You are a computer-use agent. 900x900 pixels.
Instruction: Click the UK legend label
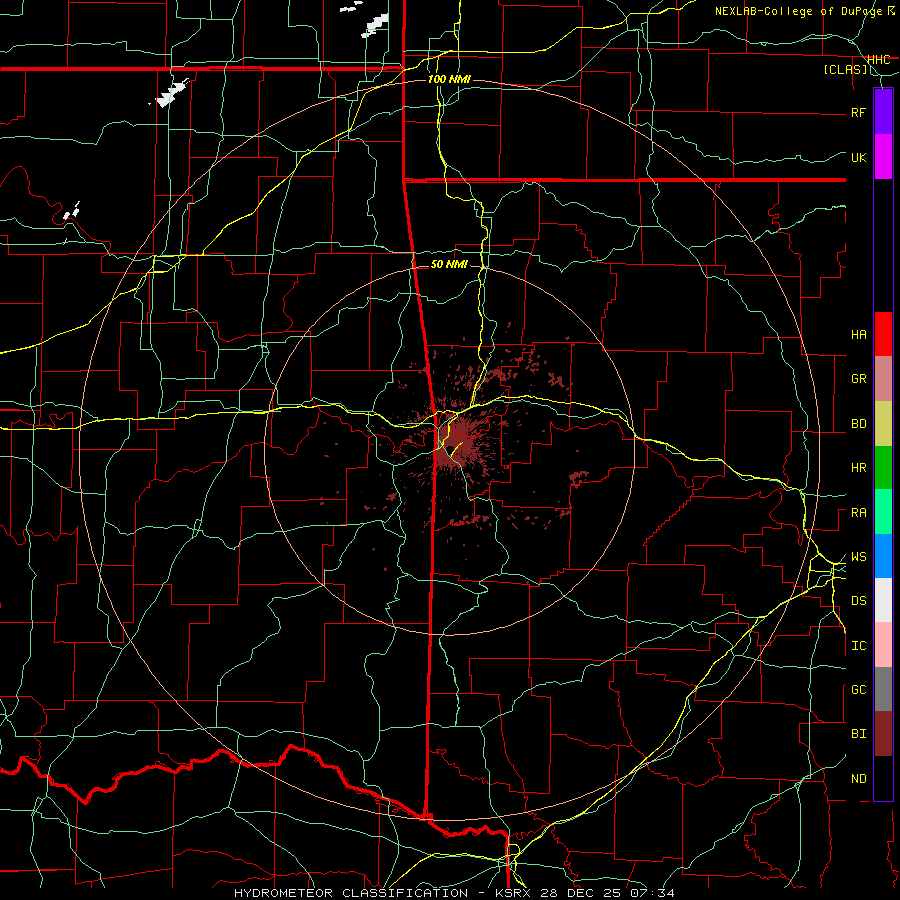[859, 157]
